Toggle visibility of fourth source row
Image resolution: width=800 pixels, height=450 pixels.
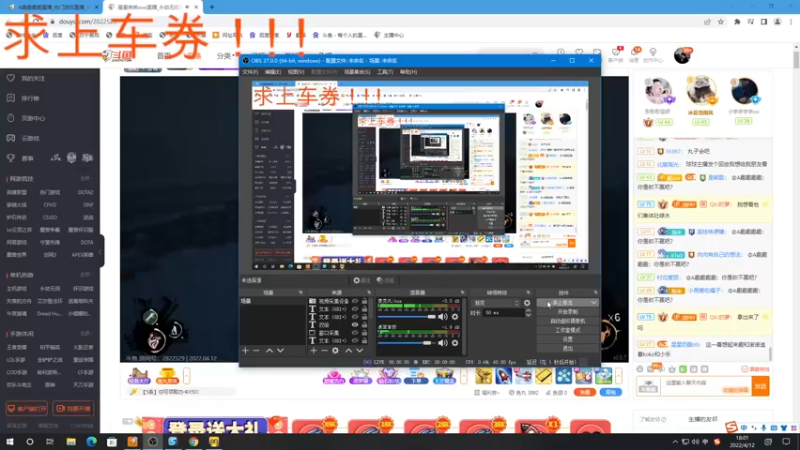(x=355, y=324)
